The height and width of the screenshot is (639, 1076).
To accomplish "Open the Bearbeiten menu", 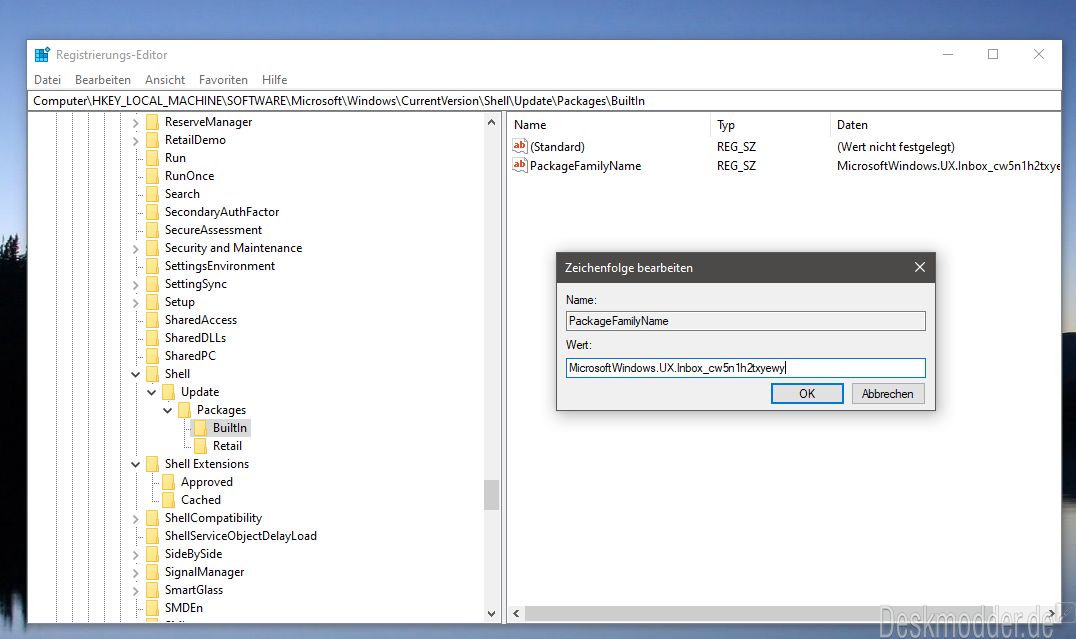I will (103, 80).
